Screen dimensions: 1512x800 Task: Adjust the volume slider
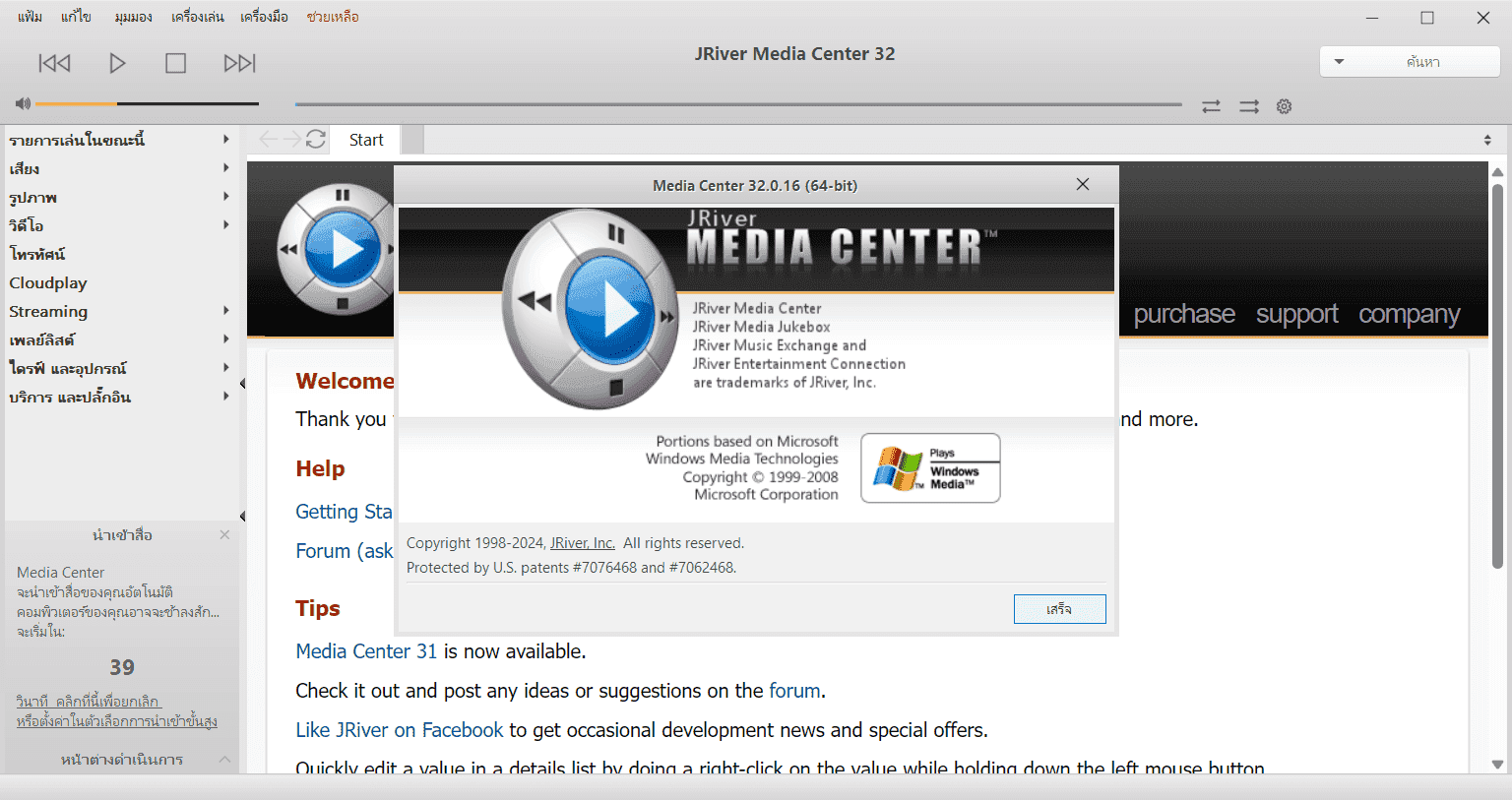tap(147, 103)
